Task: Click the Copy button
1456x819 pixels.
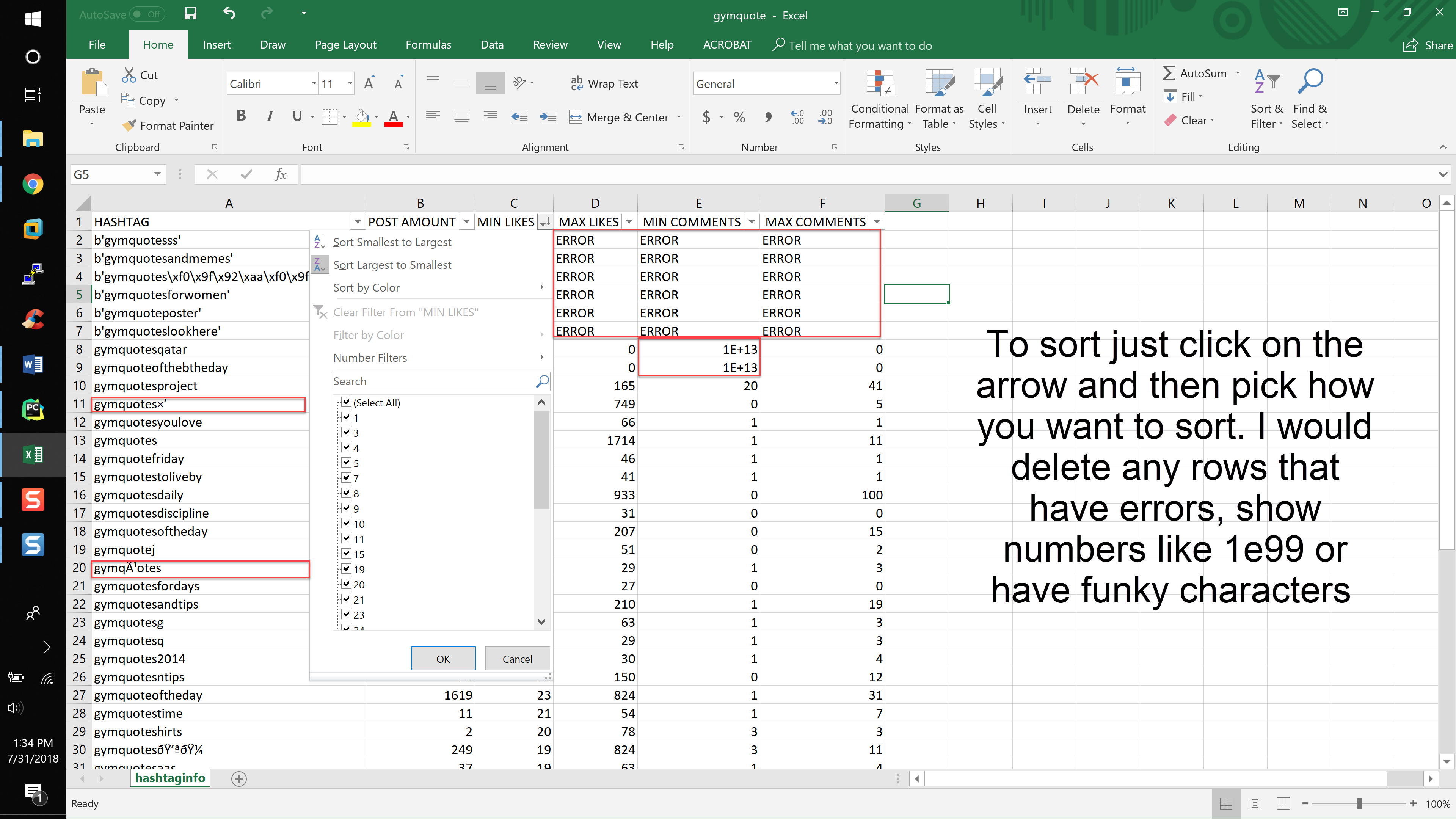Action: click(144, 100)
